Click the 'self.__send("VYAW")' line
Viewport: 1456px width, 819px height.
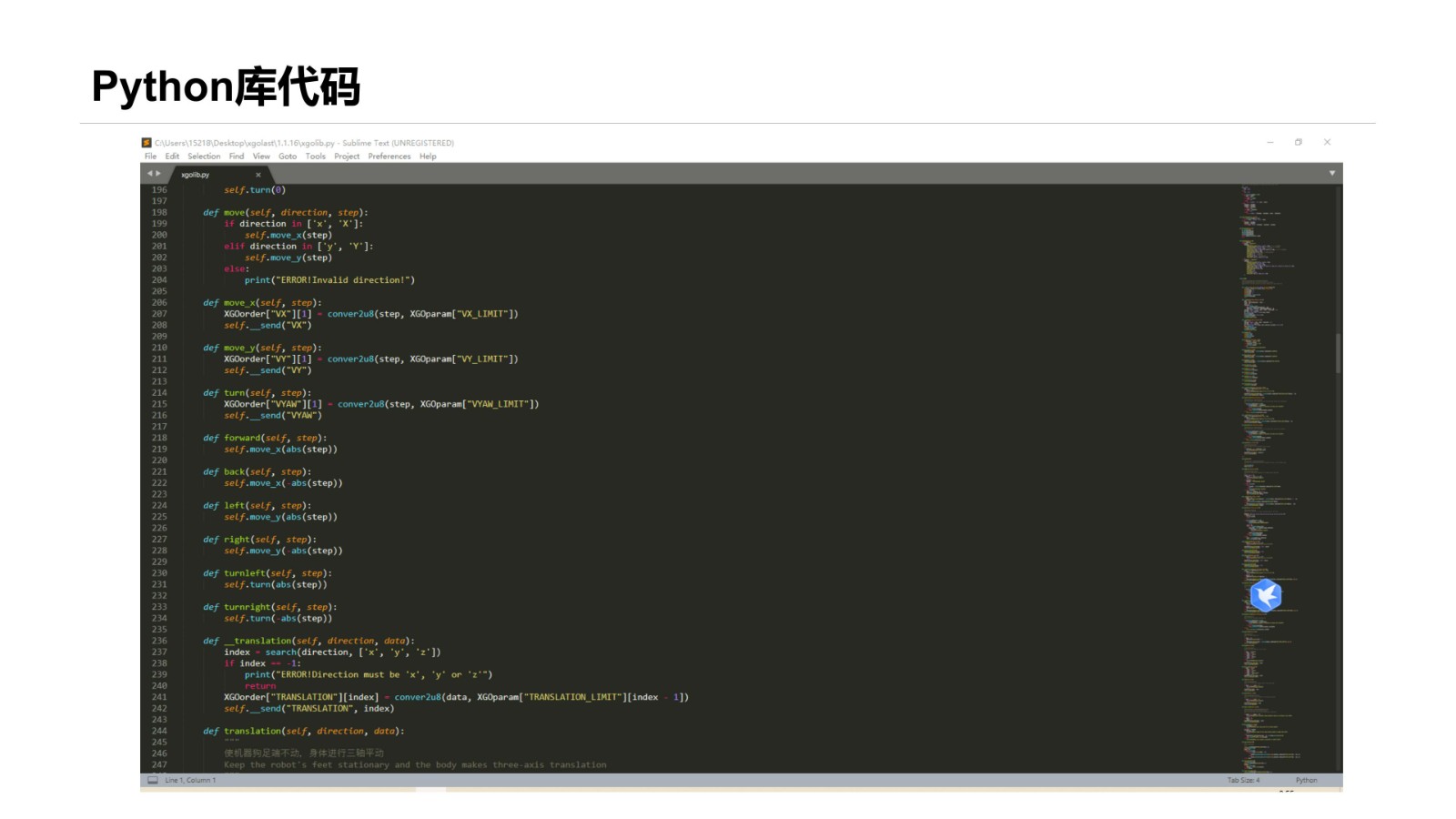tap(273, 415)
